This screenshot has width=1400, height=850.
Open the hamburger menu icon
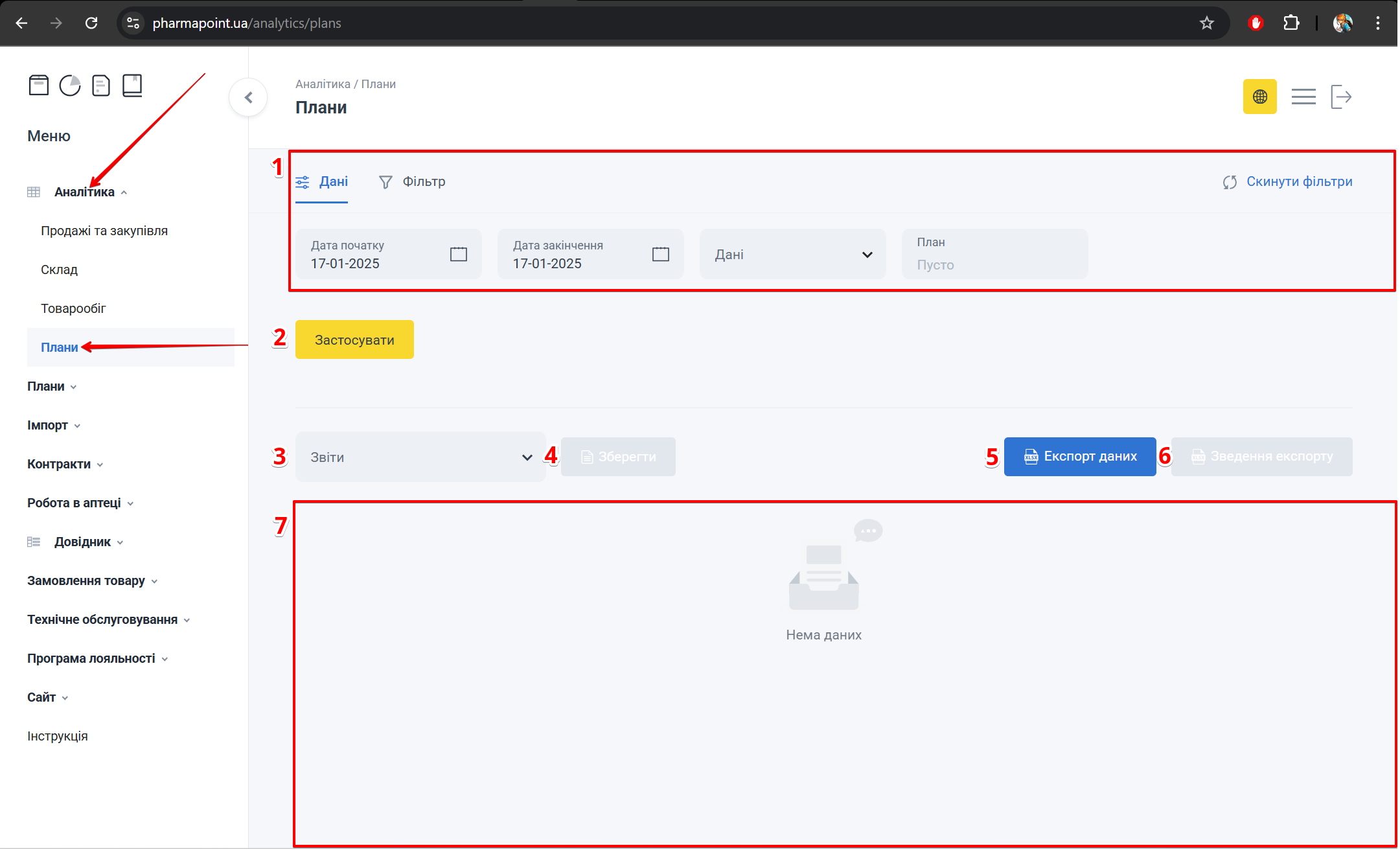click(x=1303, y=97)
